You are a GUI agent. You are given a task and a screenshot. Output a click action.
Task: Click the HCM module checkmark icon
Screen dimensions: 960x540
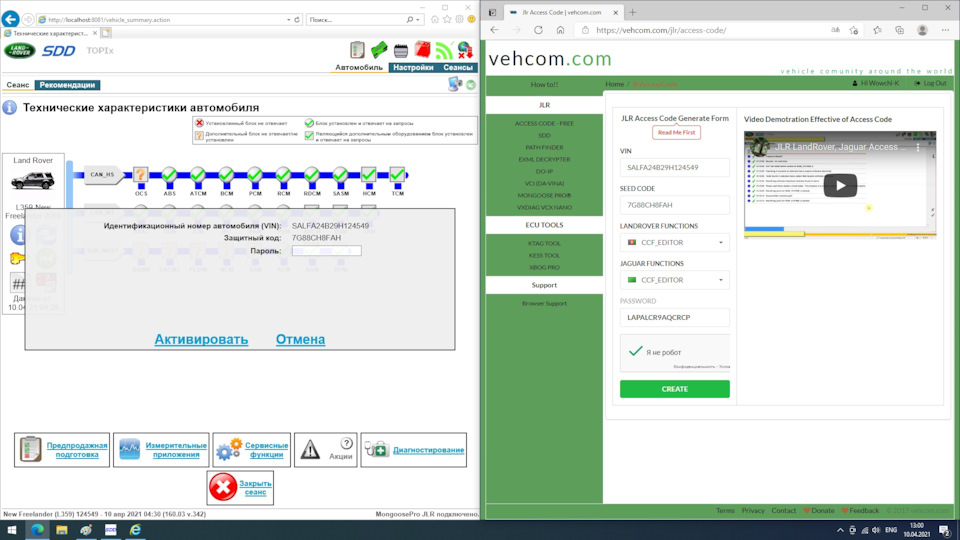pyautogui.click(x=369, y=175)
